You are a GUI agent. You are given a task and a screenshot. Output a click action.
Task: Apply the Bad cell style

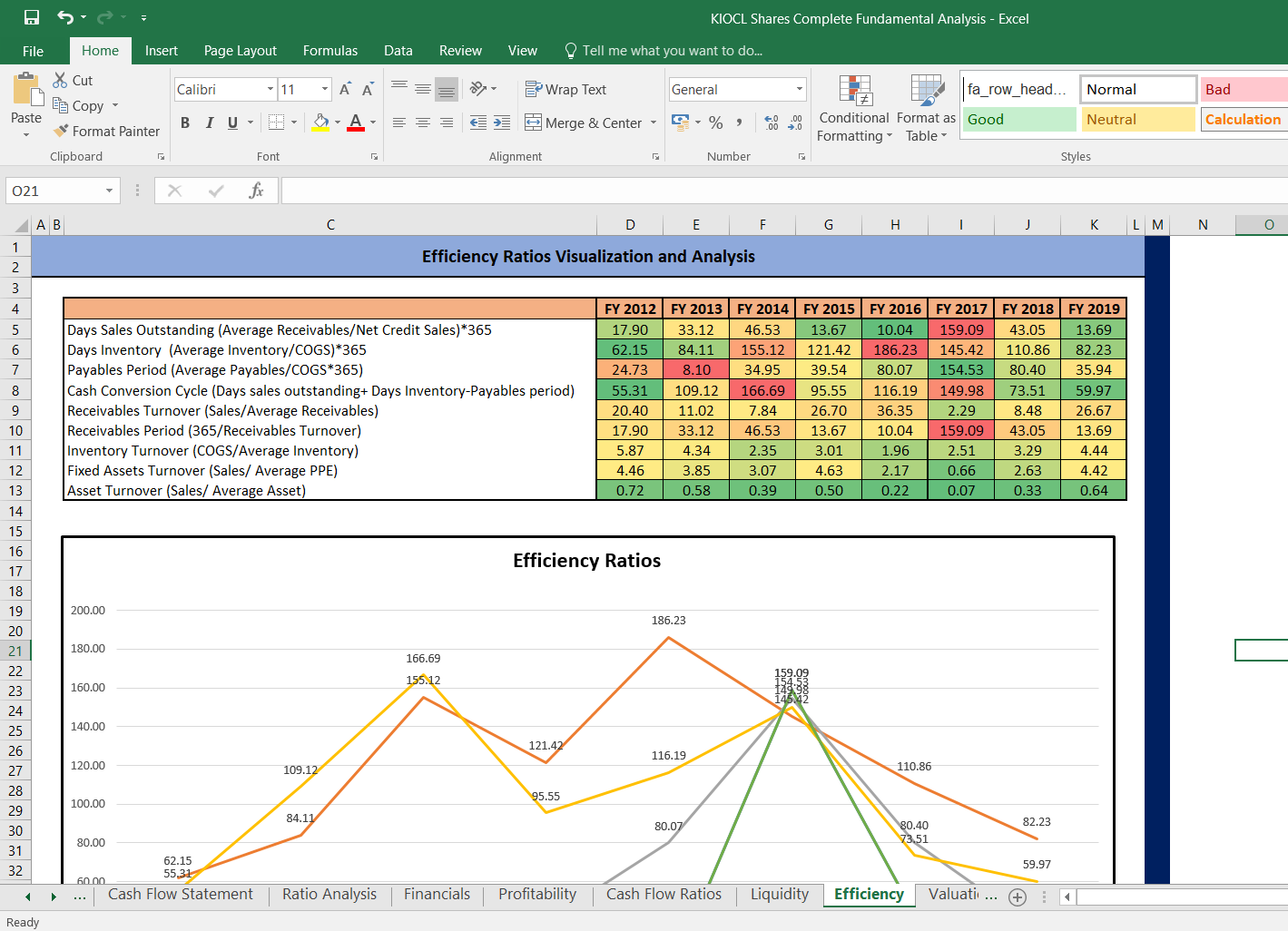point(1244,89)
